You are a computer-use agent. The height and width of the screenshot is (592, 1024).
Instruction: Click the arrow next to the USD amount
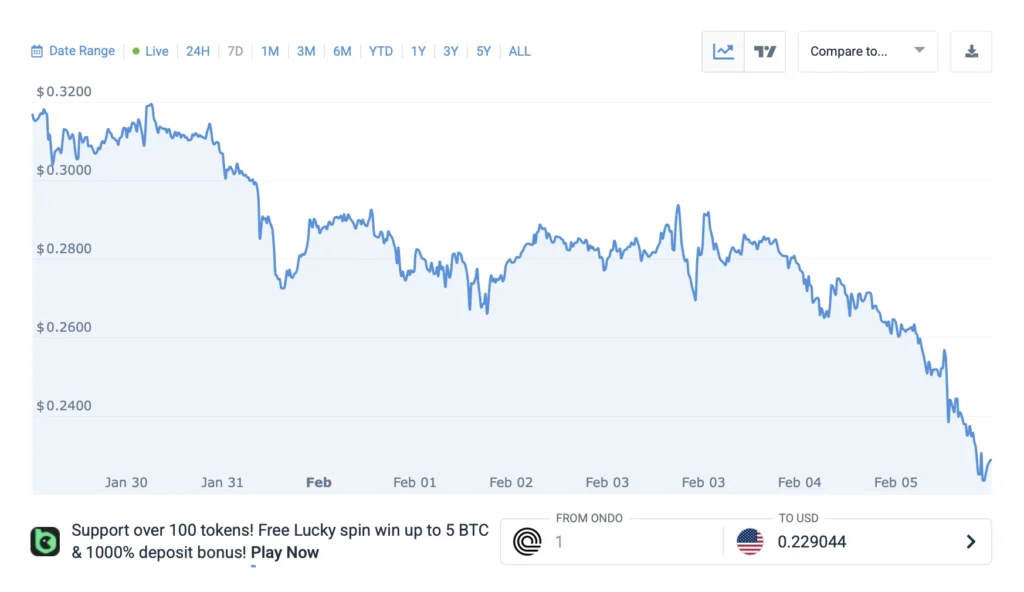[x=969, y=541]
